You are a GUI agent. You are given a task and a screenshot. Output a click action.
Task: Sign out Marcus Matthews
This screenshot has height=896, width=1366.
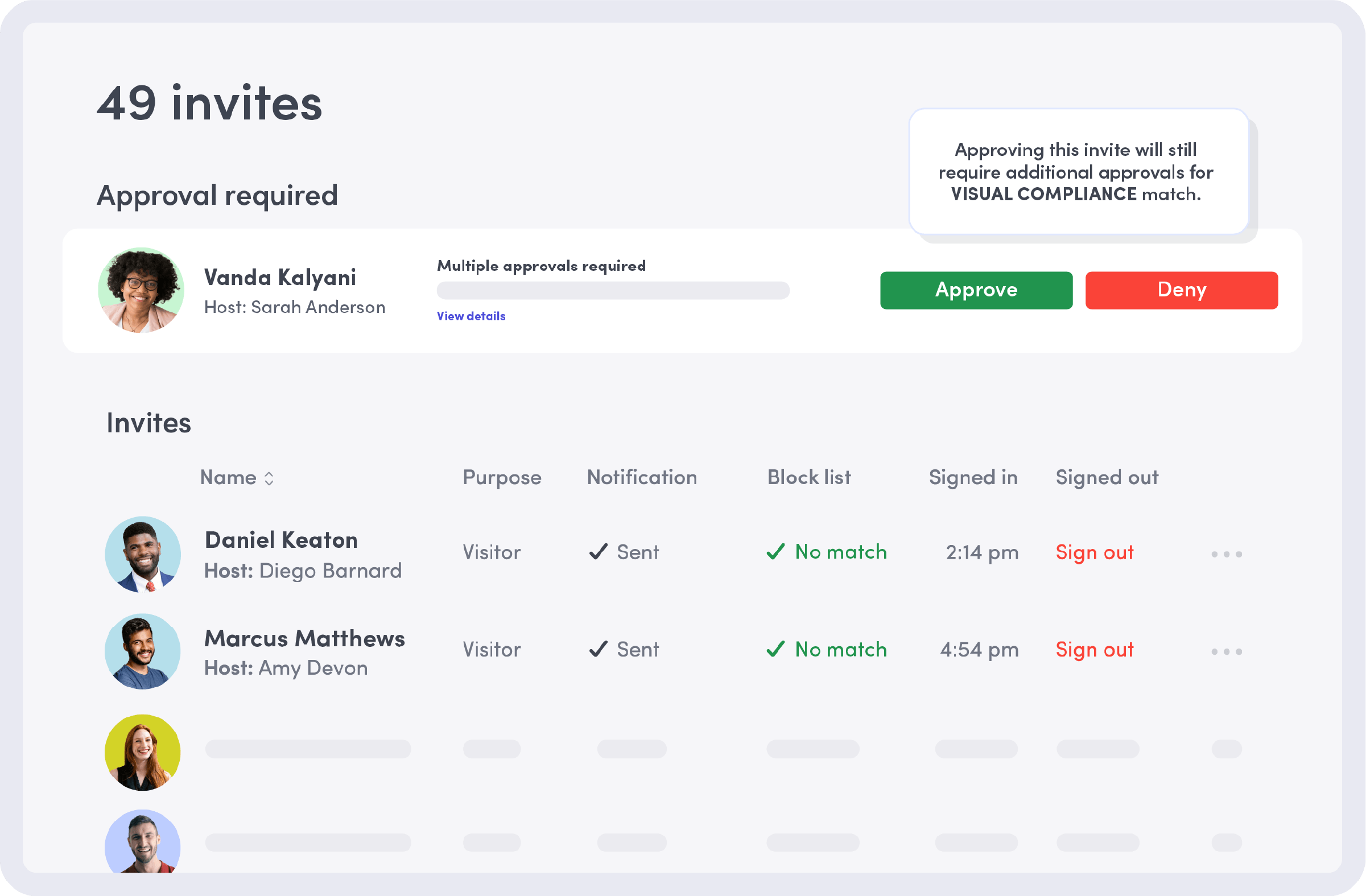click(x=1095, y=650)
